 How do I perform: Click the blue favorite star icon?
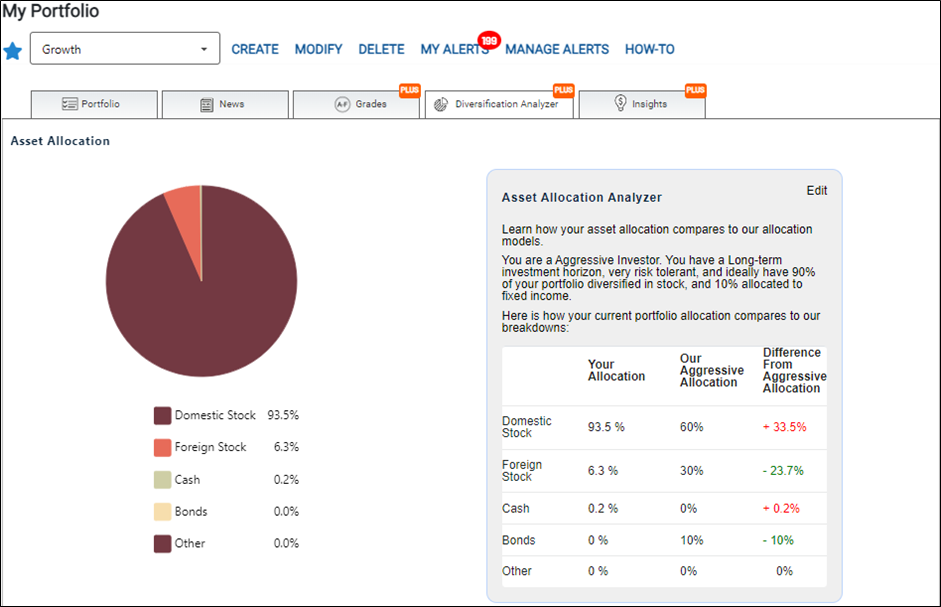[x=13, y=51]
